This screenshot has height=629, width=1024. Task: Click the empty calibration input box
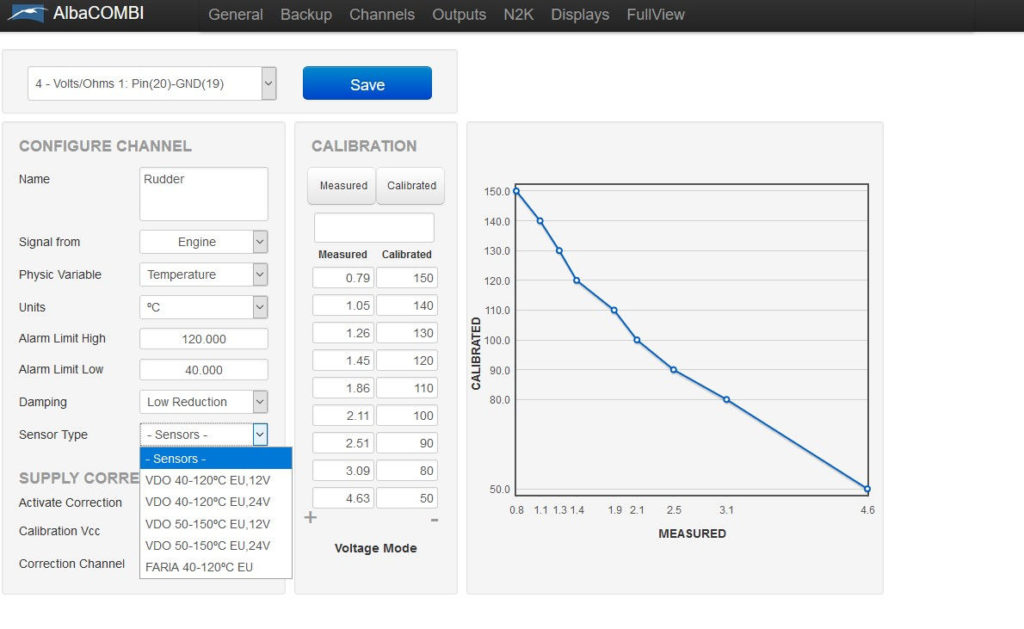point(374,227)
